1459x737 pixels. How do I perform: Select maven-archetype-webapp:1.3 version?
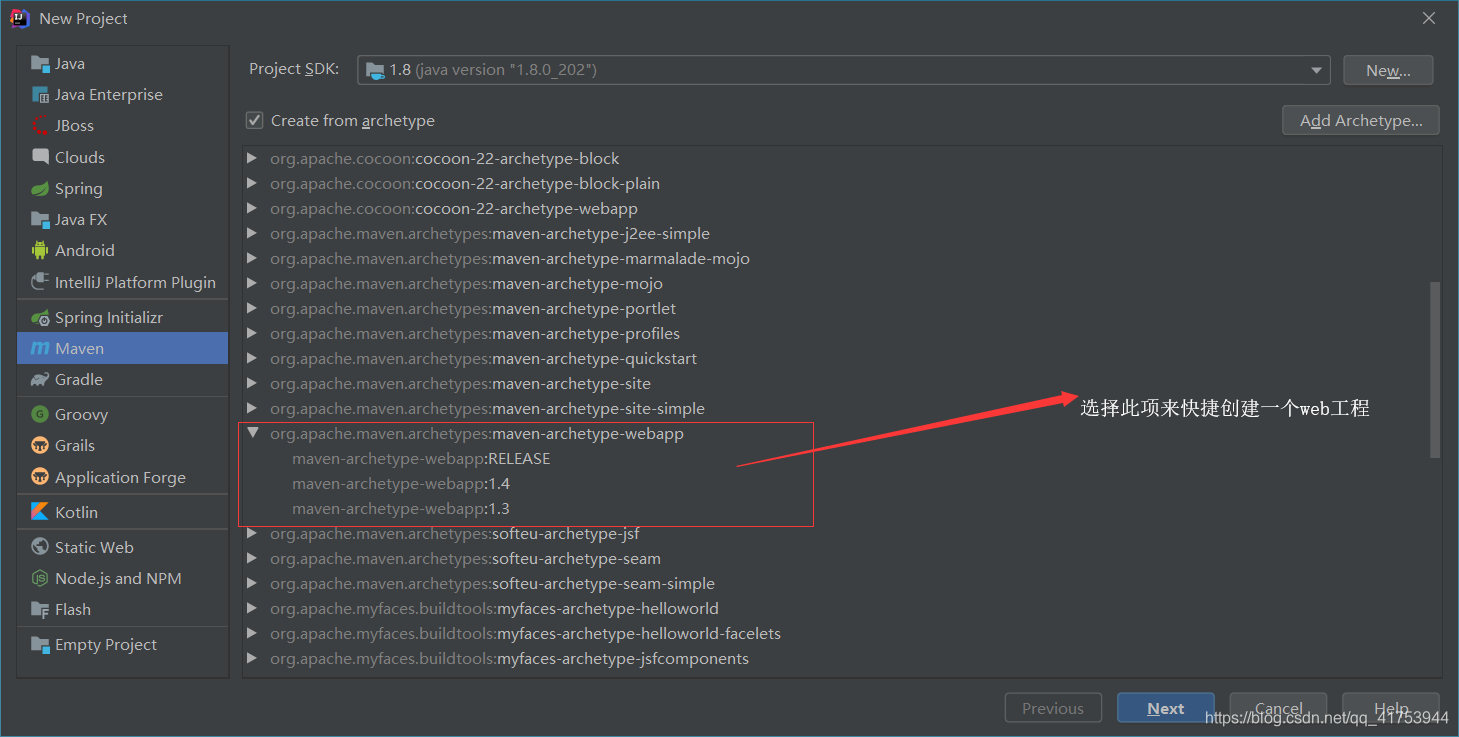(x=401, y=508)
